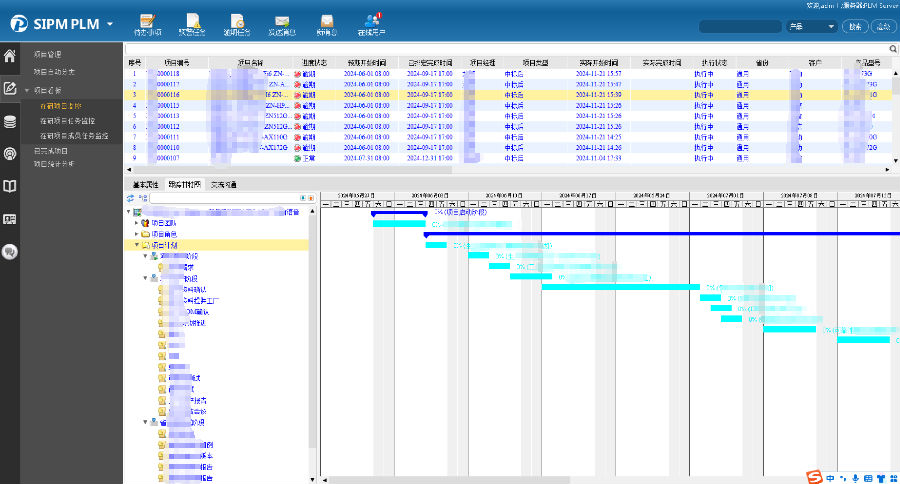This screenshot has width=900, height=484.
Task: Switch to the 交流沟通 tab
Action: point(223,185)
